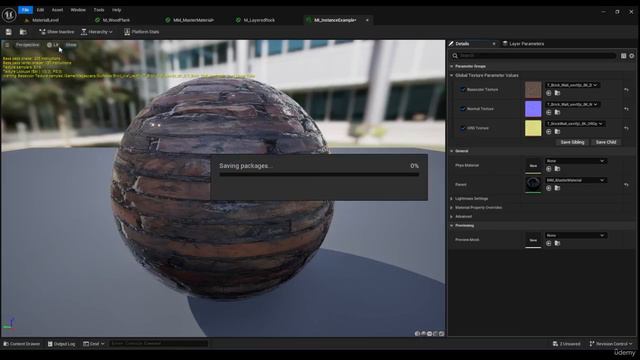Browse to Normal Texture in Content Browser

558,112
